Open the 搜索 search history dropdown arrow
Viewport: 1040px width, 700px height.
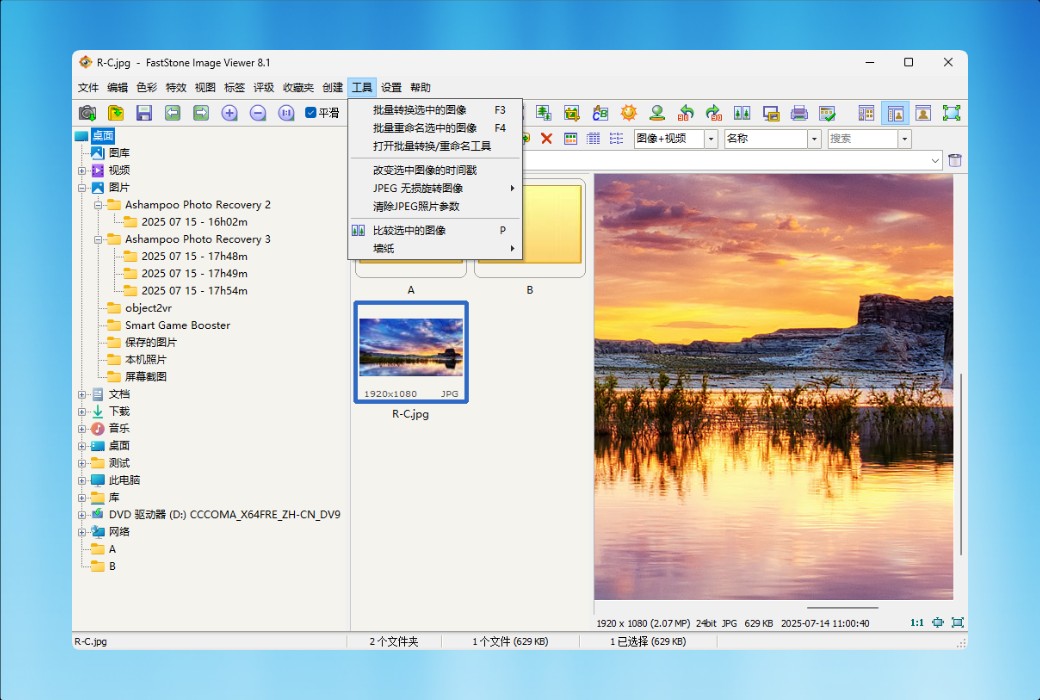click(905, 139)
